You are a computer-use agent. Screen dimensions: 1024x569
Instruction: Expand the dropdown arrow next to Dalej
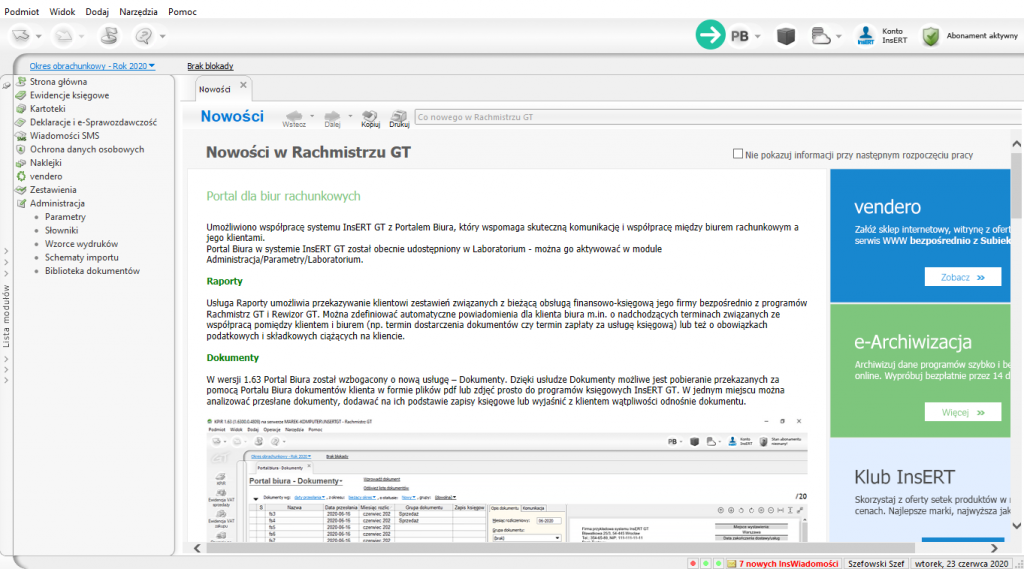pyautogui.click(x=350, y=116)
